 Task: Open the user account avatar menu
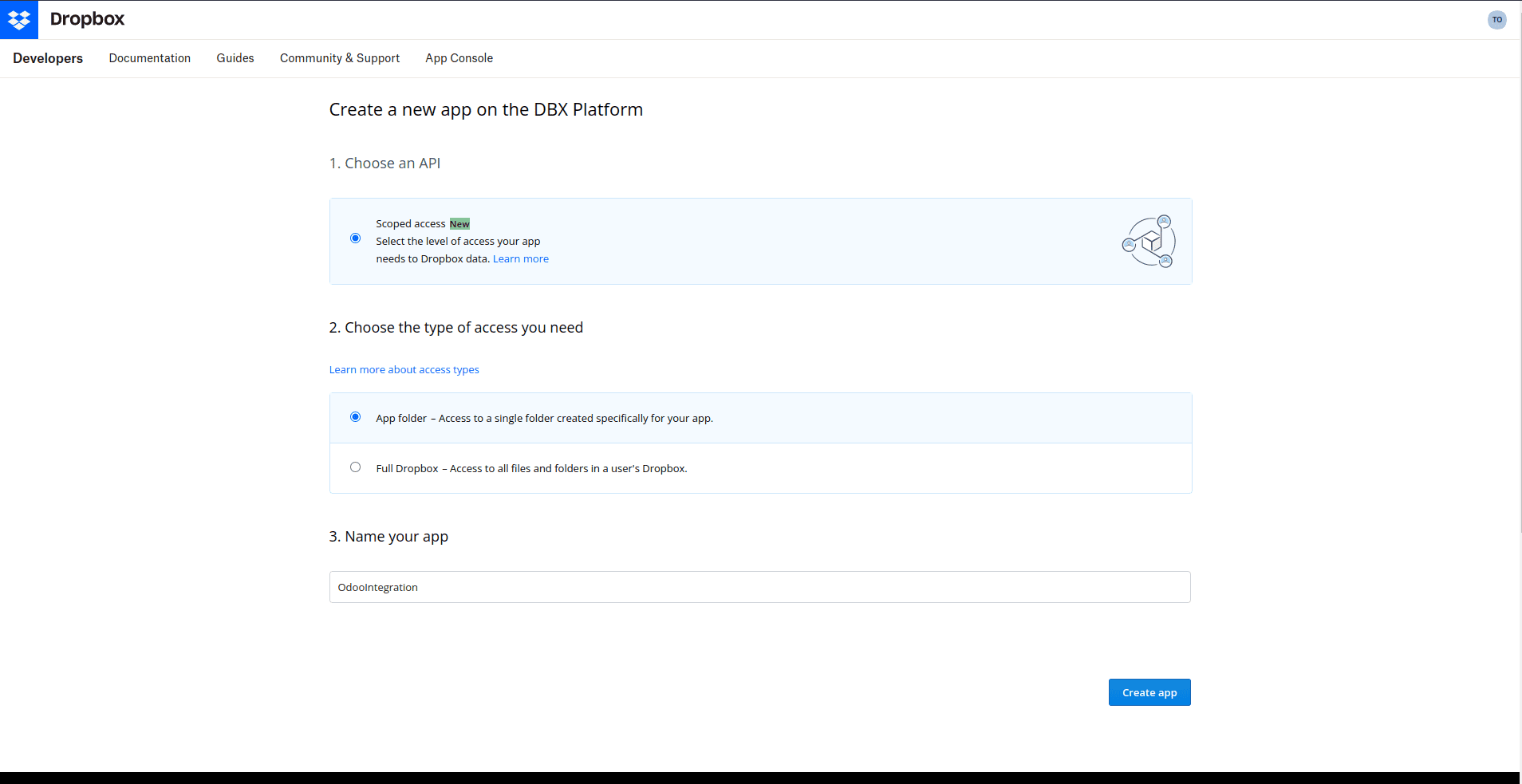[1496, 19]
